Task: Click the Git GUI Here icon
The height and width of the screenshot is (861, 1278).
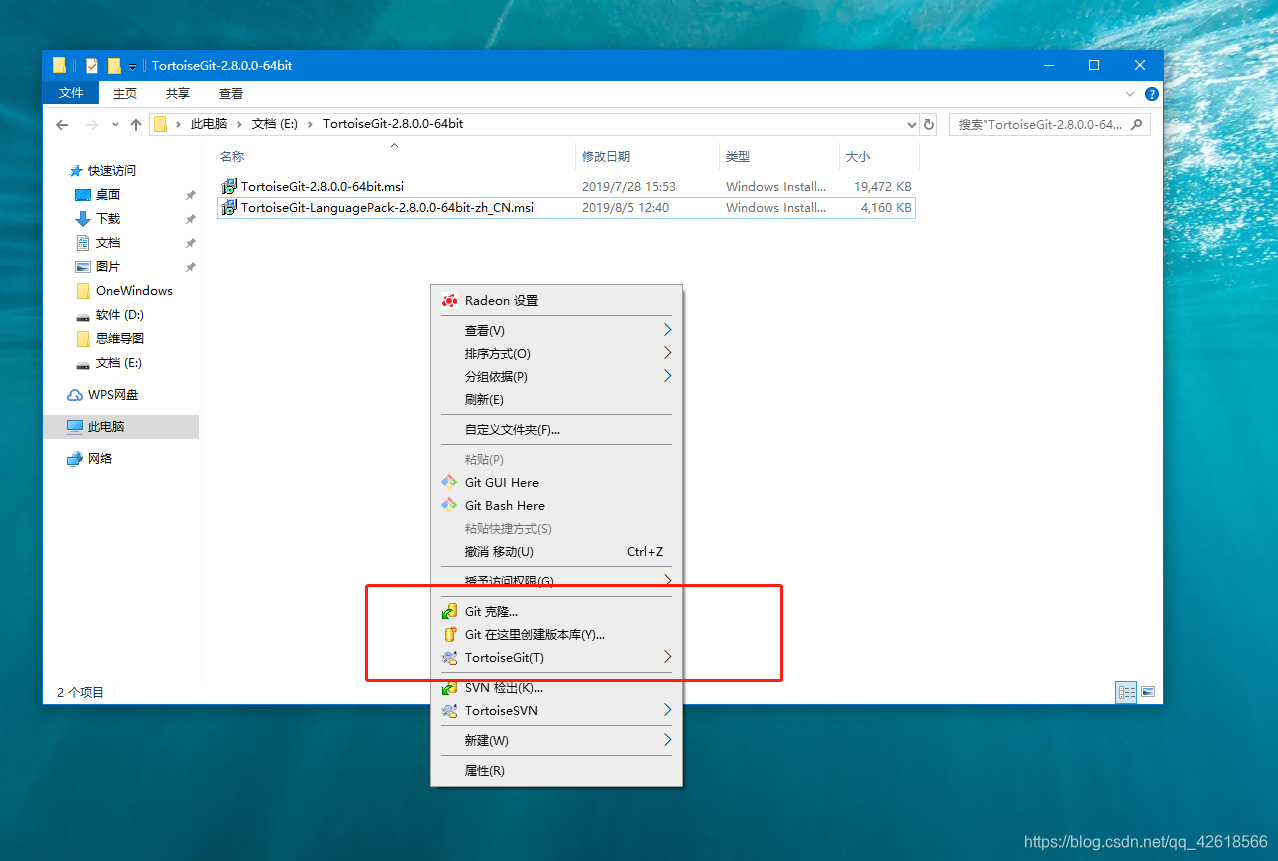Action: [450, 482]
